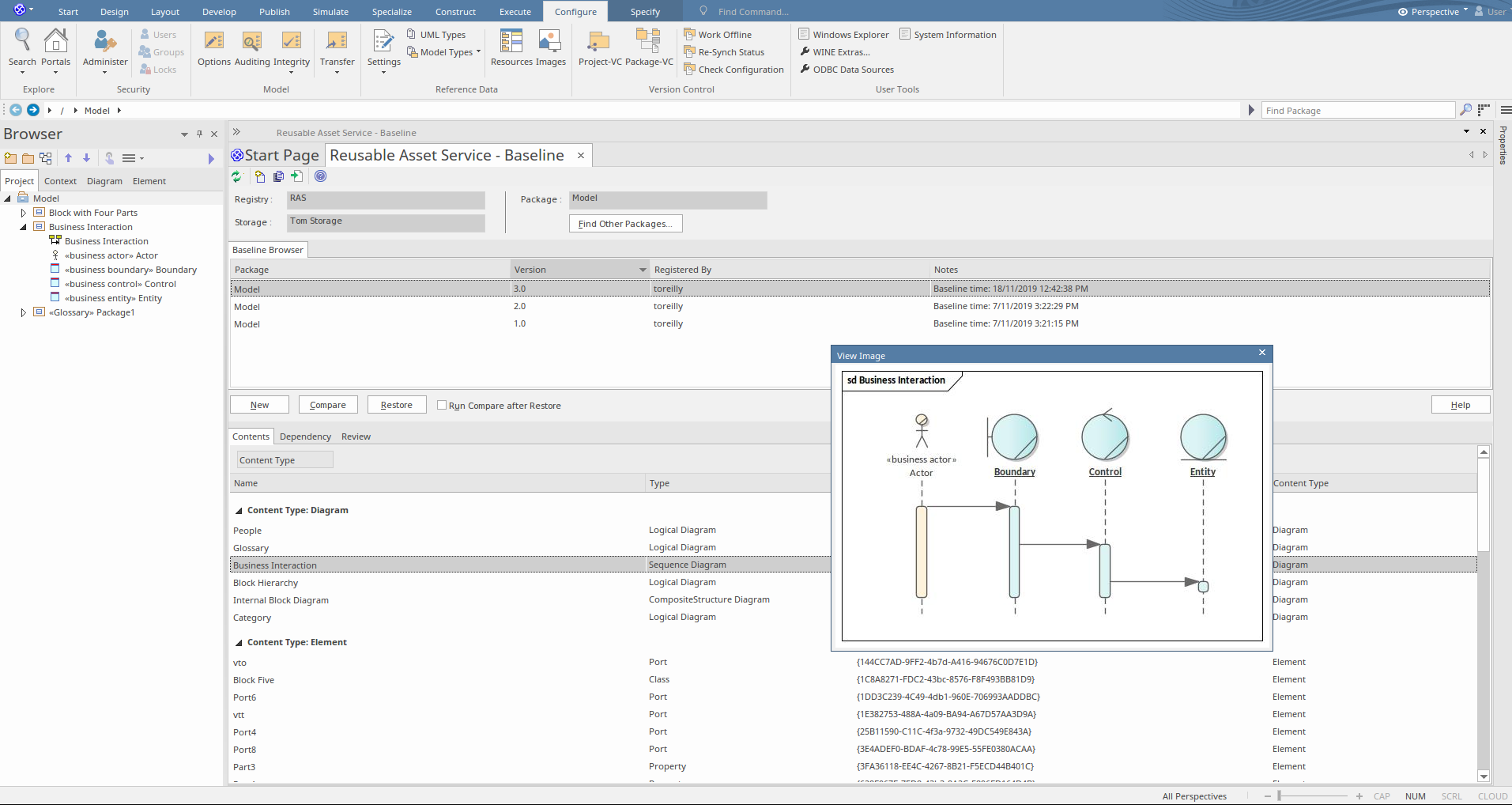Click the Resources icon in Reference Data

(x=511, y=42)
